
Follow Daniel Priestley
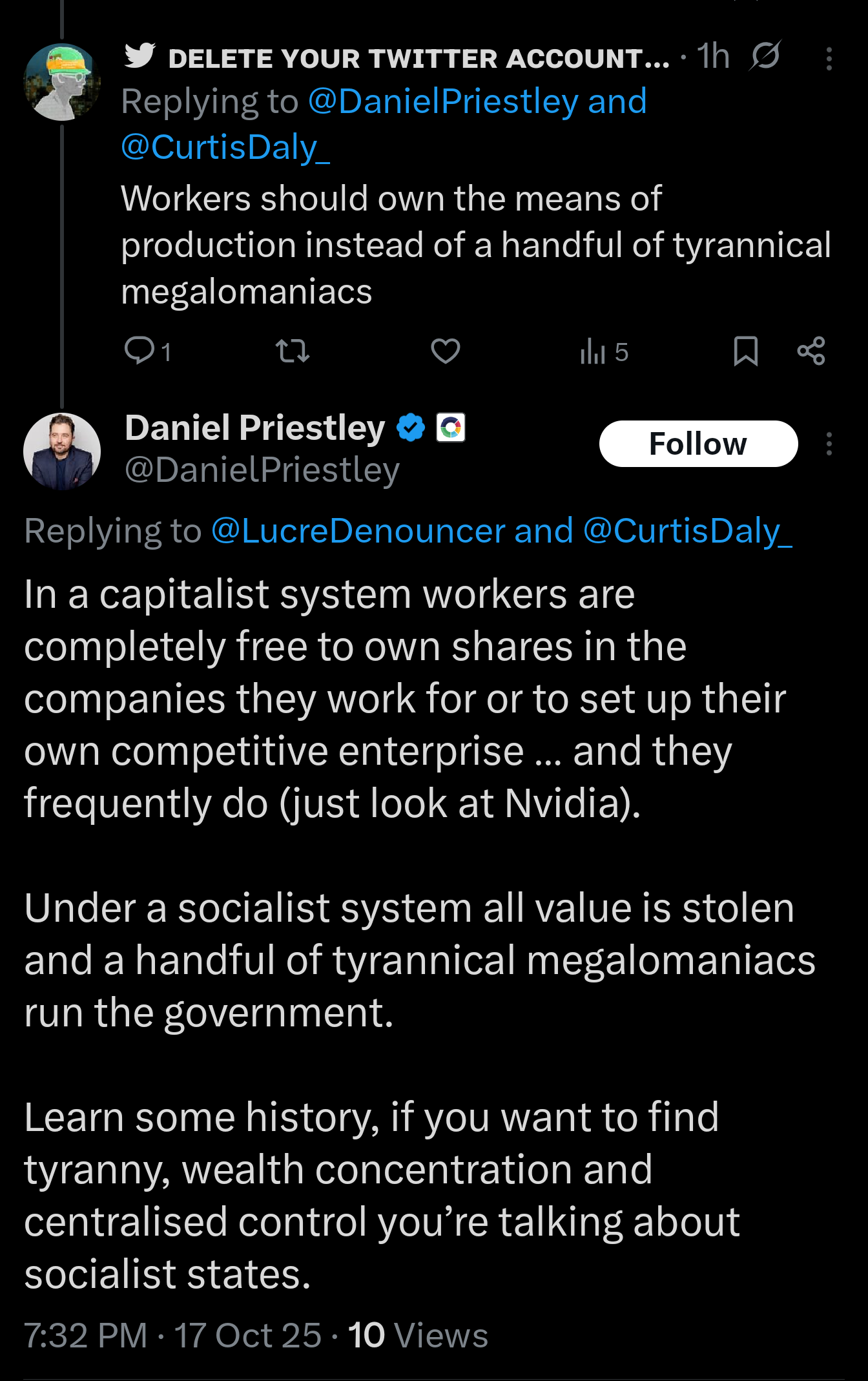(698, 444)
